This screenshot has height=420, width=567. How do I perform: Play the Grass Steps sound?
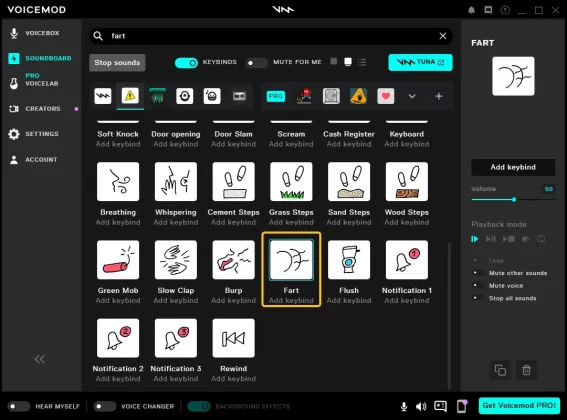pyautogui.click(x=291, y=182)
